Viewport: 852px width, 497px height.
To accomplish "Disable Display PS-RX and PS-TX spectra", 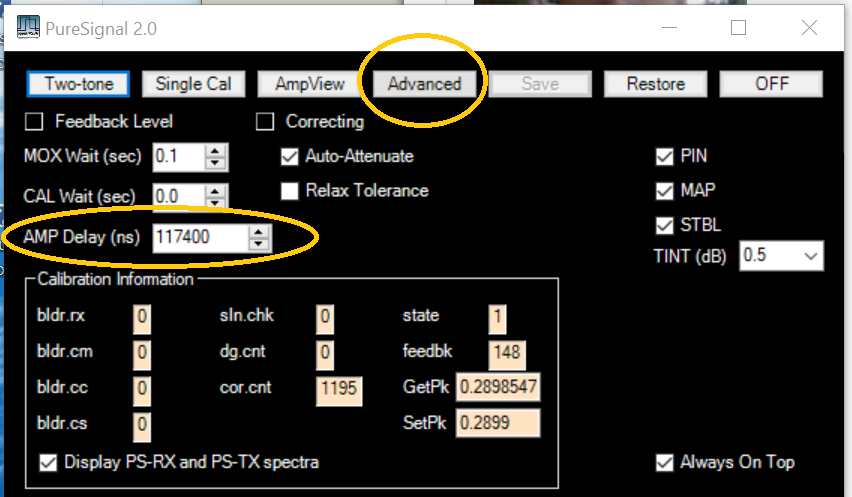I will (48, 463).
